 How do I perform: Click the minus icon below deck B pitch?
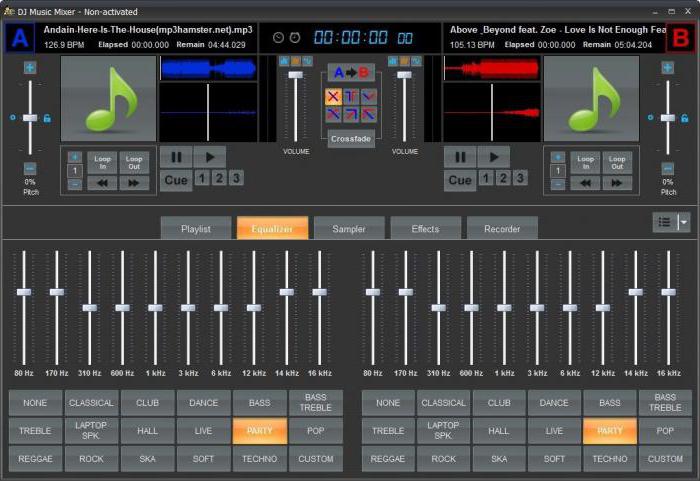pos(667,168)
